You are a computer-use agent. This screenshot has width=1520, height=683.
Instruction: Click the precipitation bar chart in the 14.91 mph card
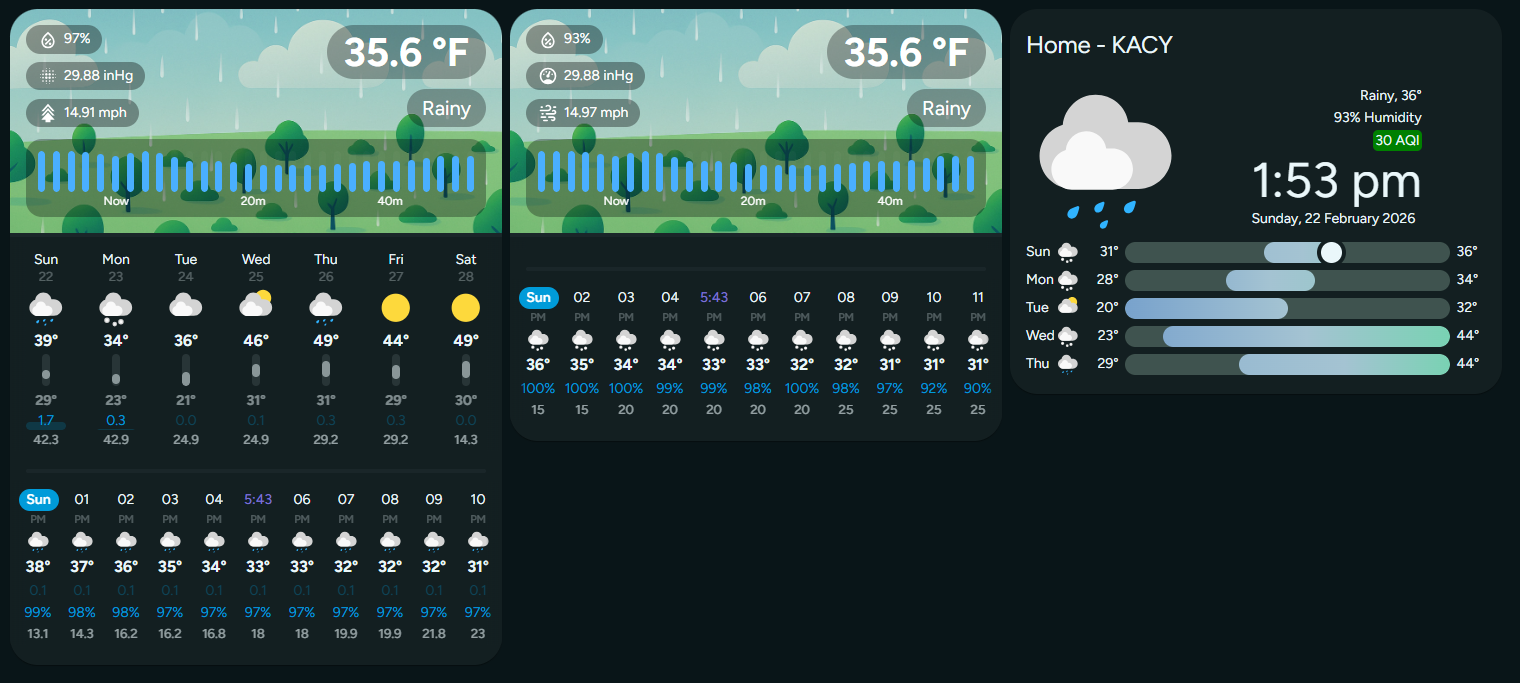256,178
